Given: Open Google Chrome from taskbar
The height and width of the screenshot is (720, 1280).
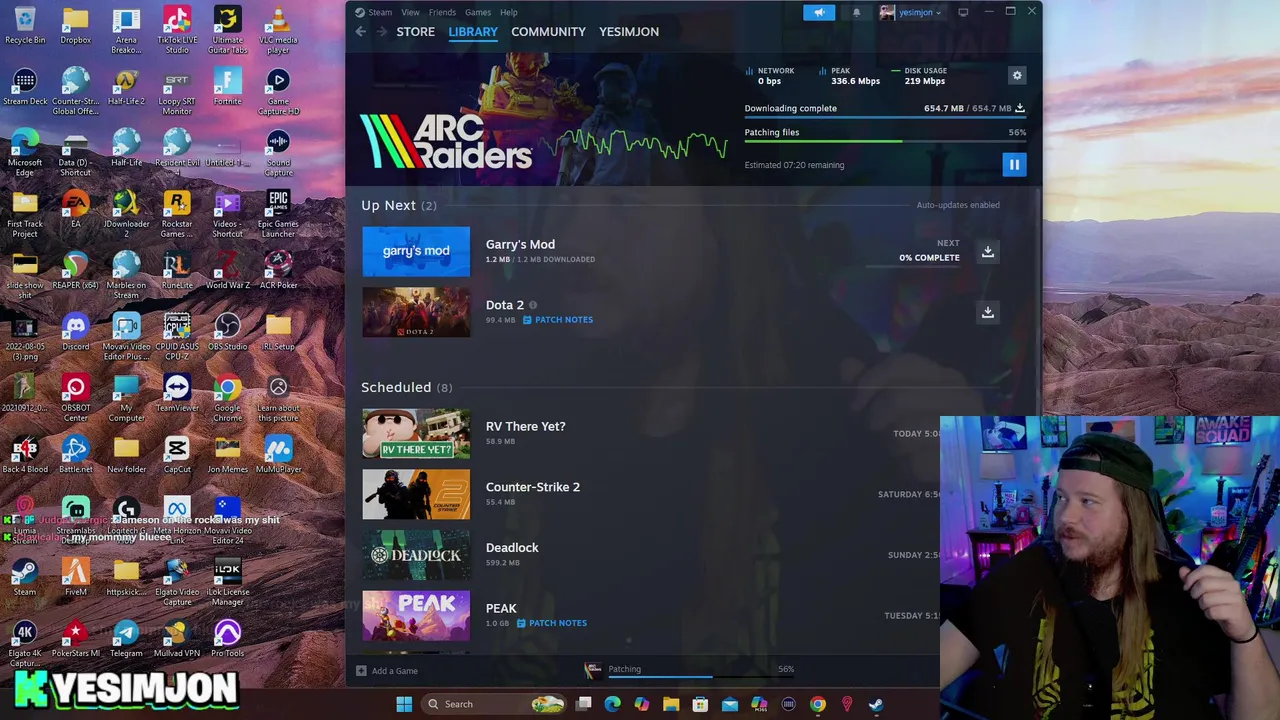Looking at the screenshot, I should [818, 704].
